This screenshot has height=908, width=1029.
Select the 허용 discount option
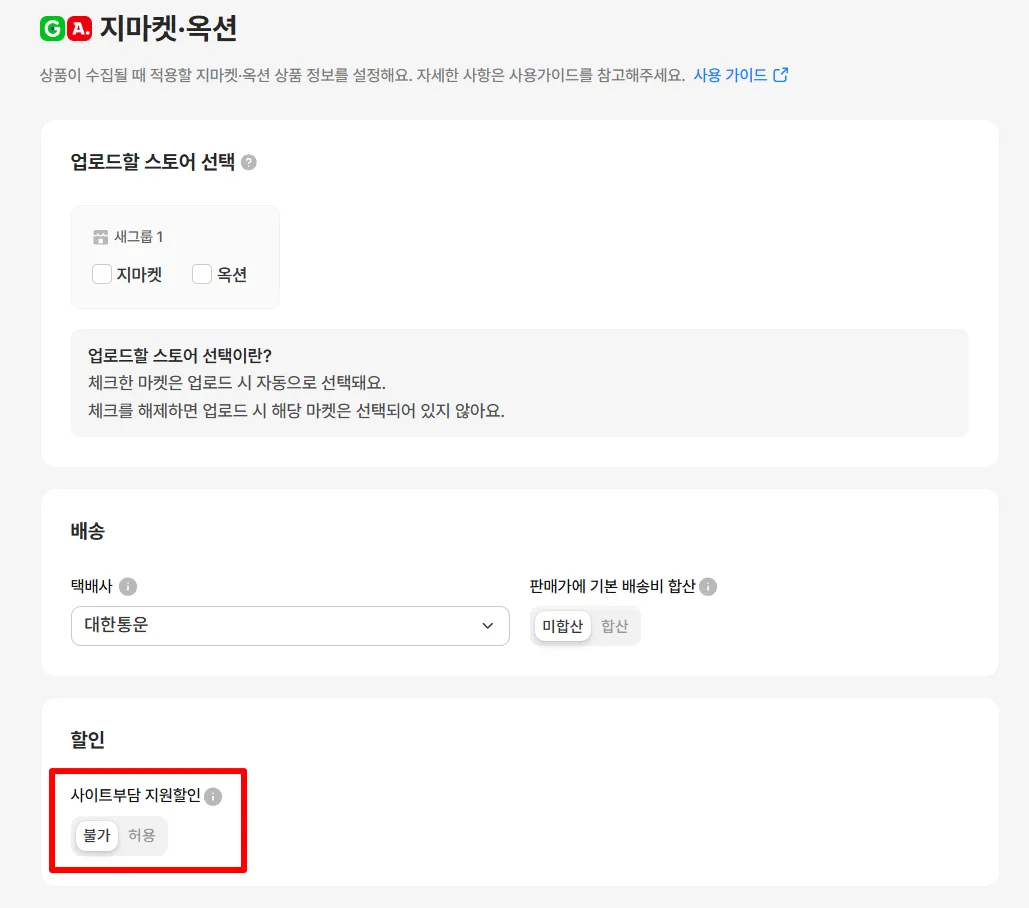[x=142, y=836]
